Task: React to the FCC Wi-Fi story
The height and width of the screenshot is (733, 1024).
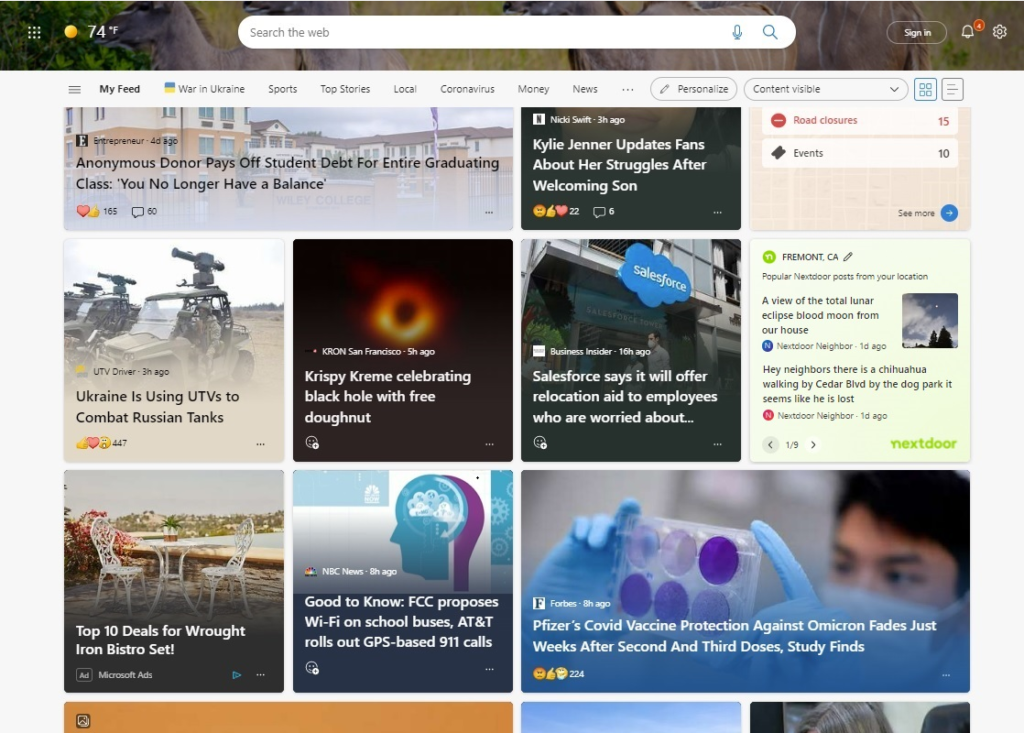Action: click(312, 668)
